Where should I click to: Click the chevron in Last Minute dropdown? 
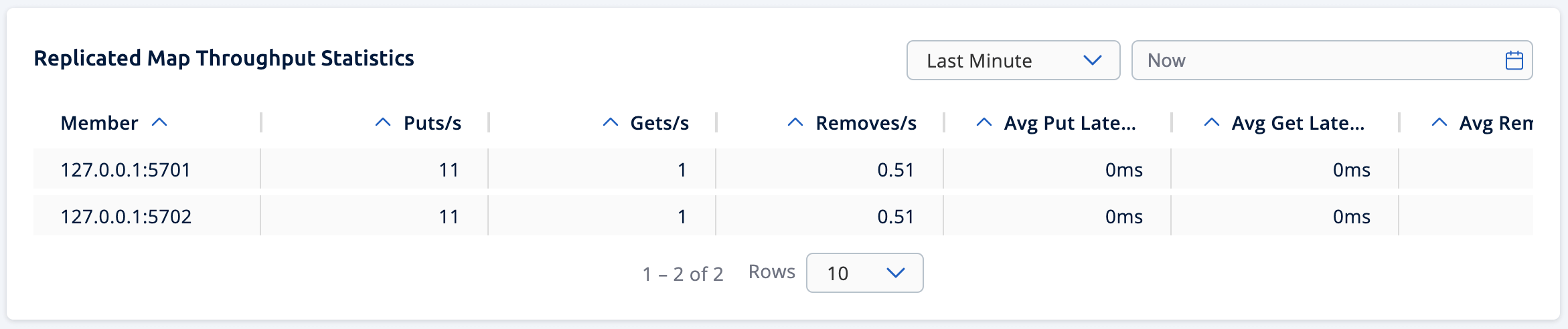pos(1092,61)
